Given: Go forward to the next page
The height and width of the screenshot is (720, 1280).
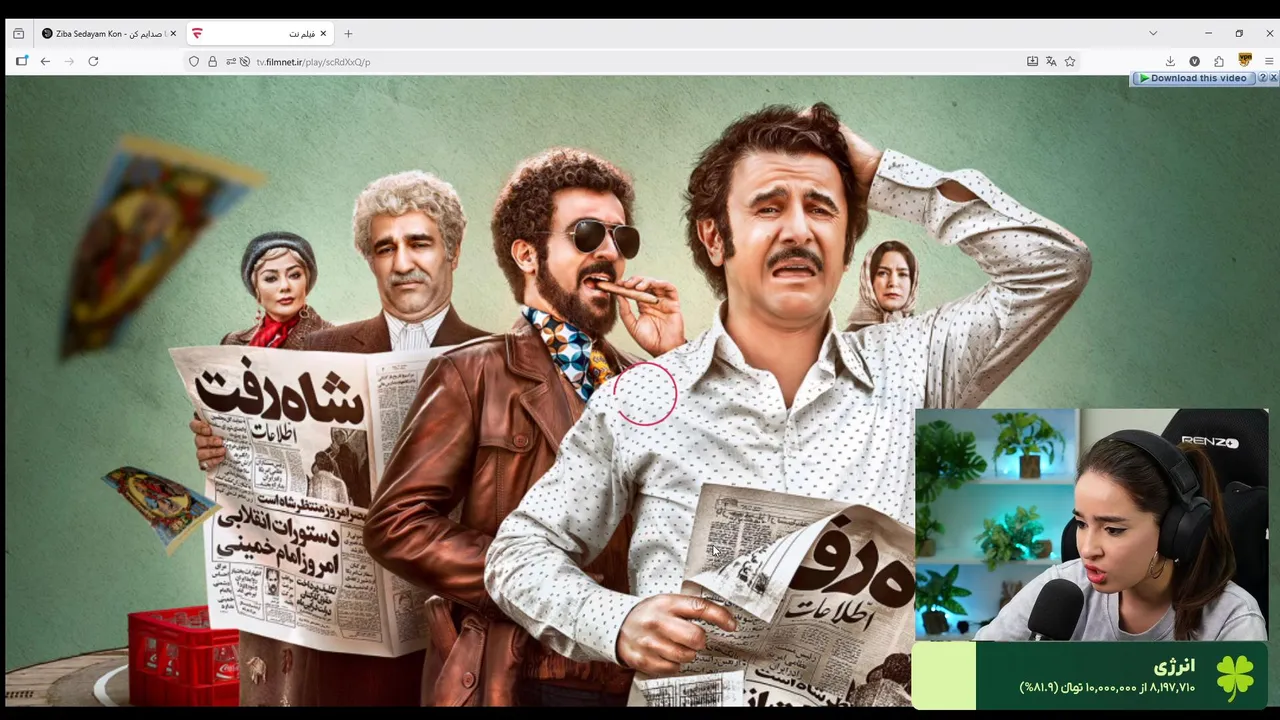Looking at the screenshot, I should point(69,61).
